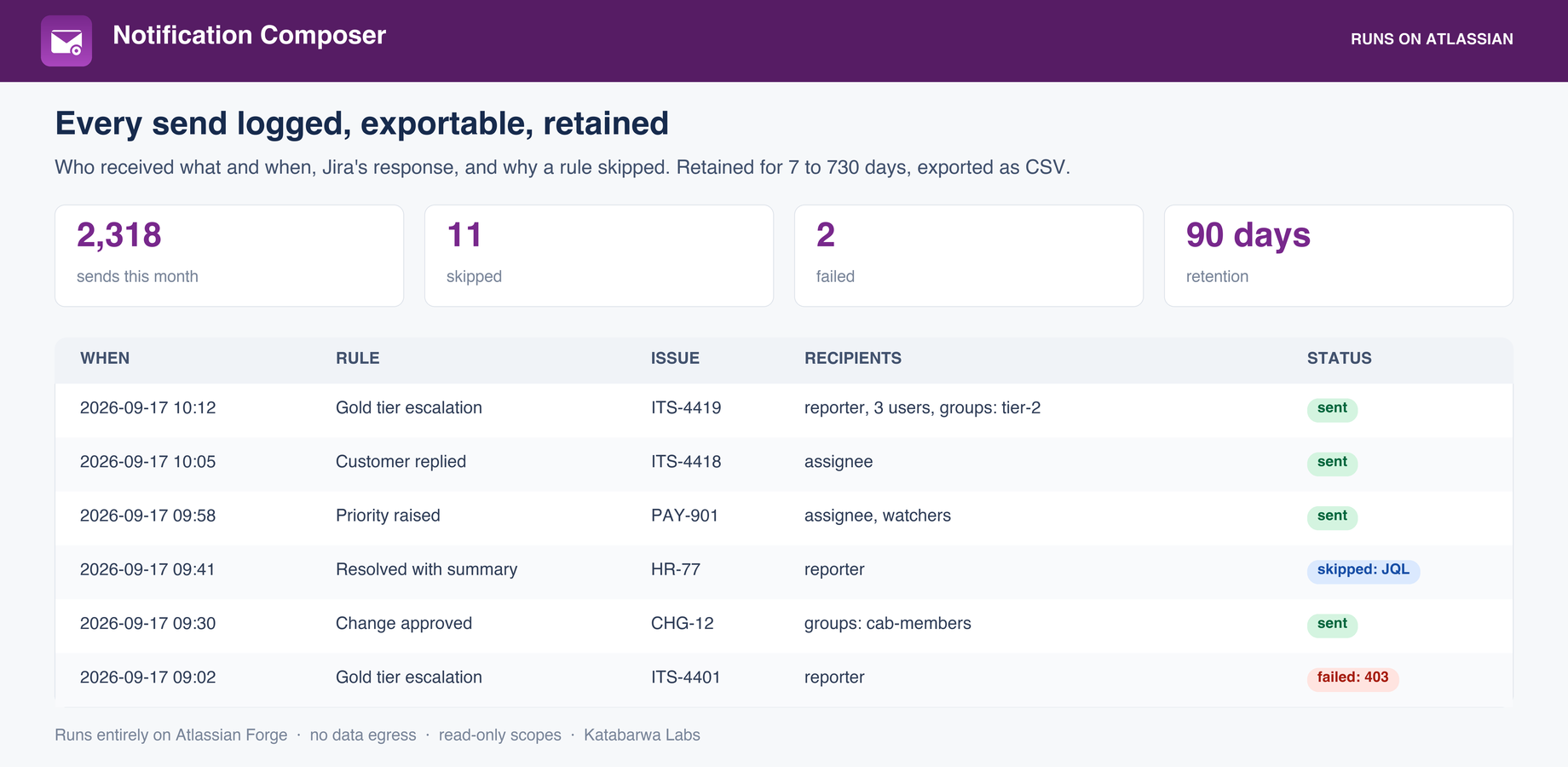This screenshot has width=1568, height=767.
Task: Click the Customer replied rule cell
Action: [401, 462]
